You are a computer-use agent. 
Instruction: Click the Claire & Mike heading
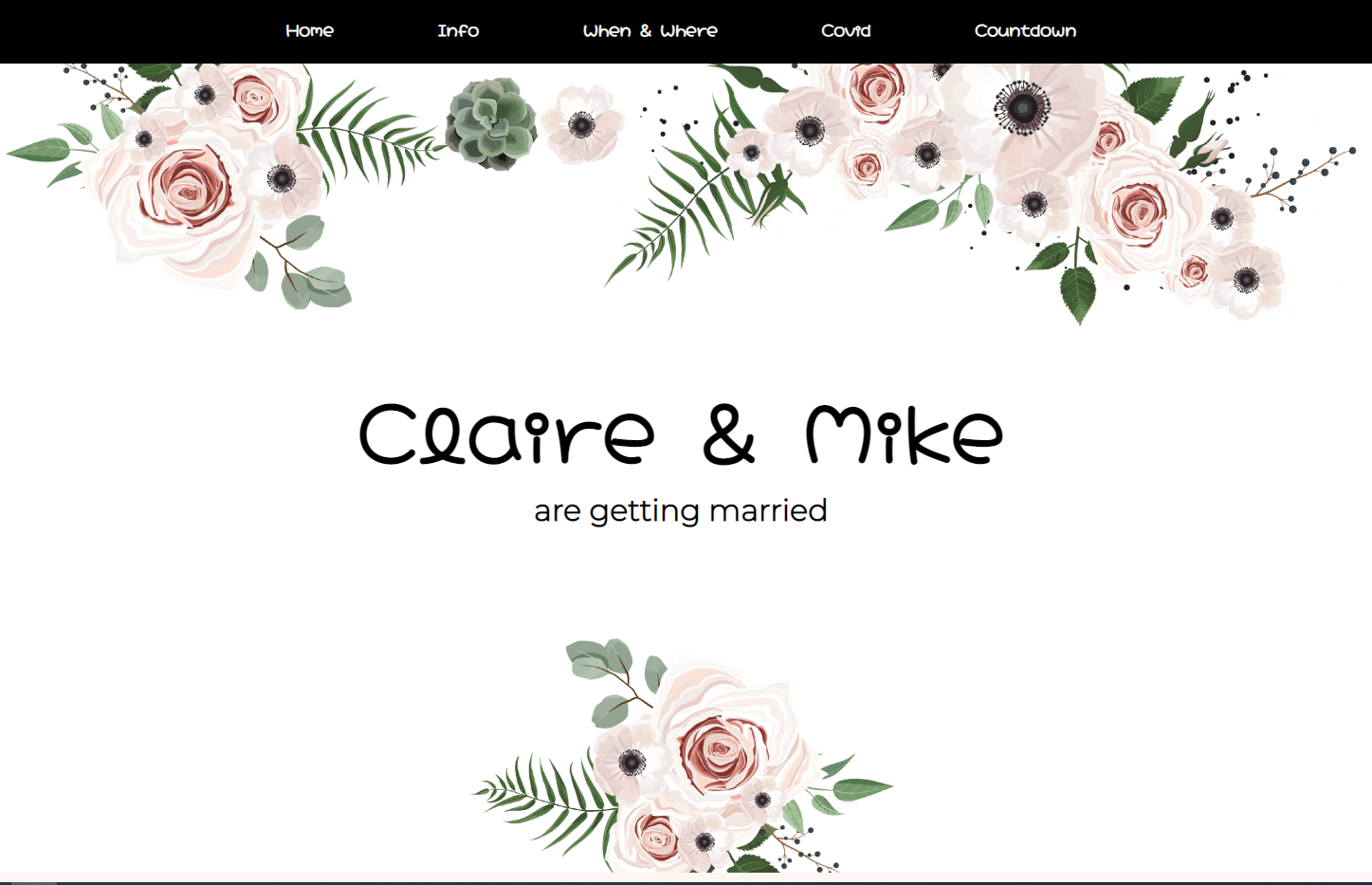point(682,433)
